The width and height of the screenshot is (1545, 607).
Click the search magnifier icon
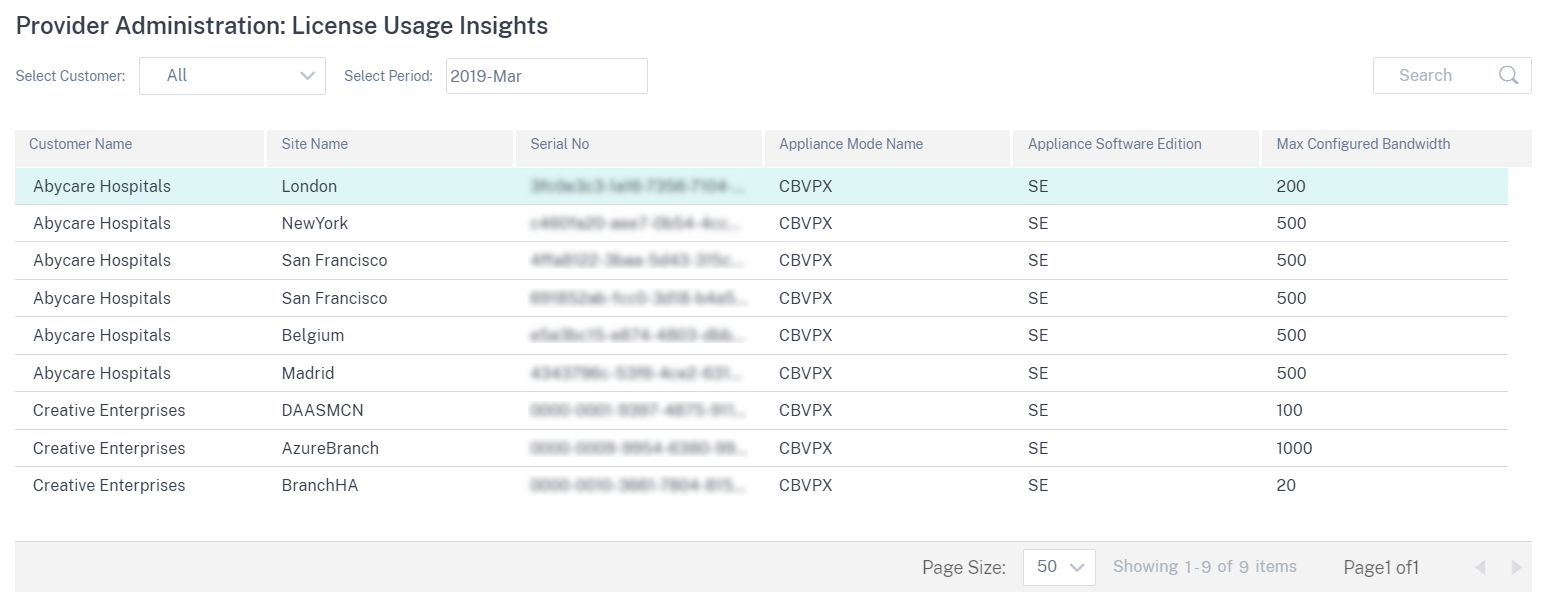click(x=1508, y=75)
